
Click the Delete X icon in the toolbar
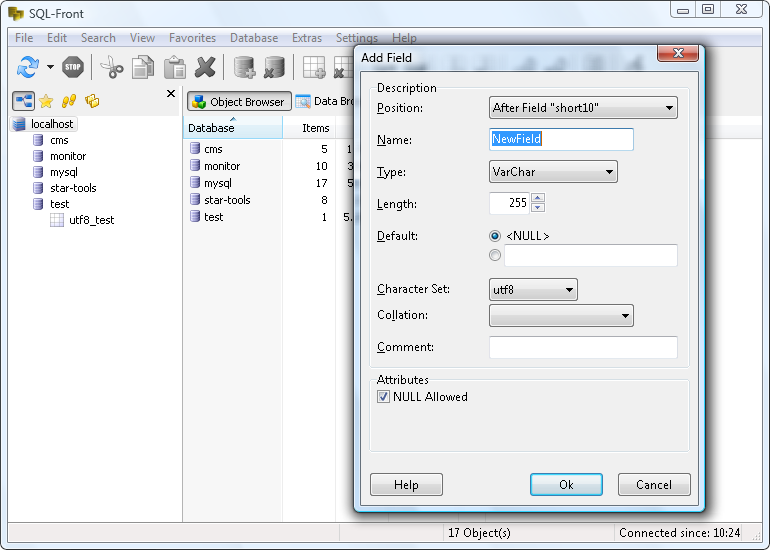(205, 67)
